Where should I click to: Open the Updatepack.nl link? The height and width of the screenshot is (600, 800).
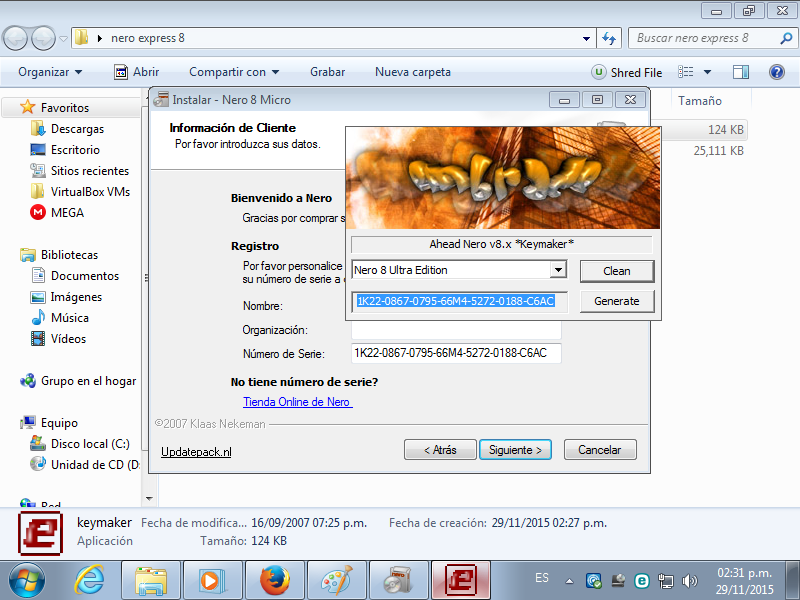pyautogui.click(x=196, y=452)
